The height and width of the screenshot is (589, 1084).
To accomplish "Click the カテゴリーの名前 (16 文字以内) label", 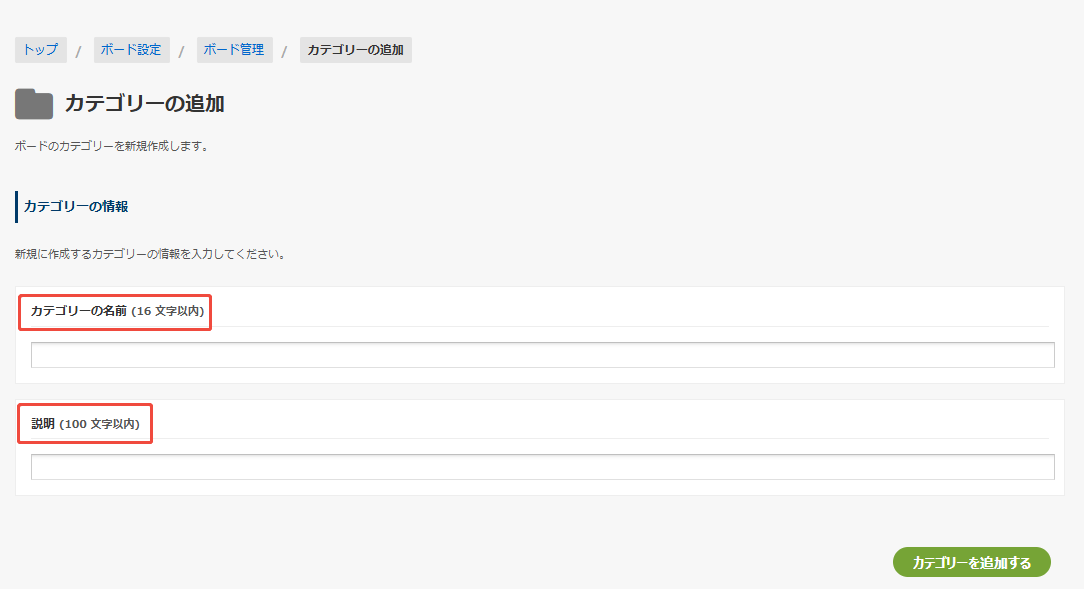I will (x=118, y=311).
